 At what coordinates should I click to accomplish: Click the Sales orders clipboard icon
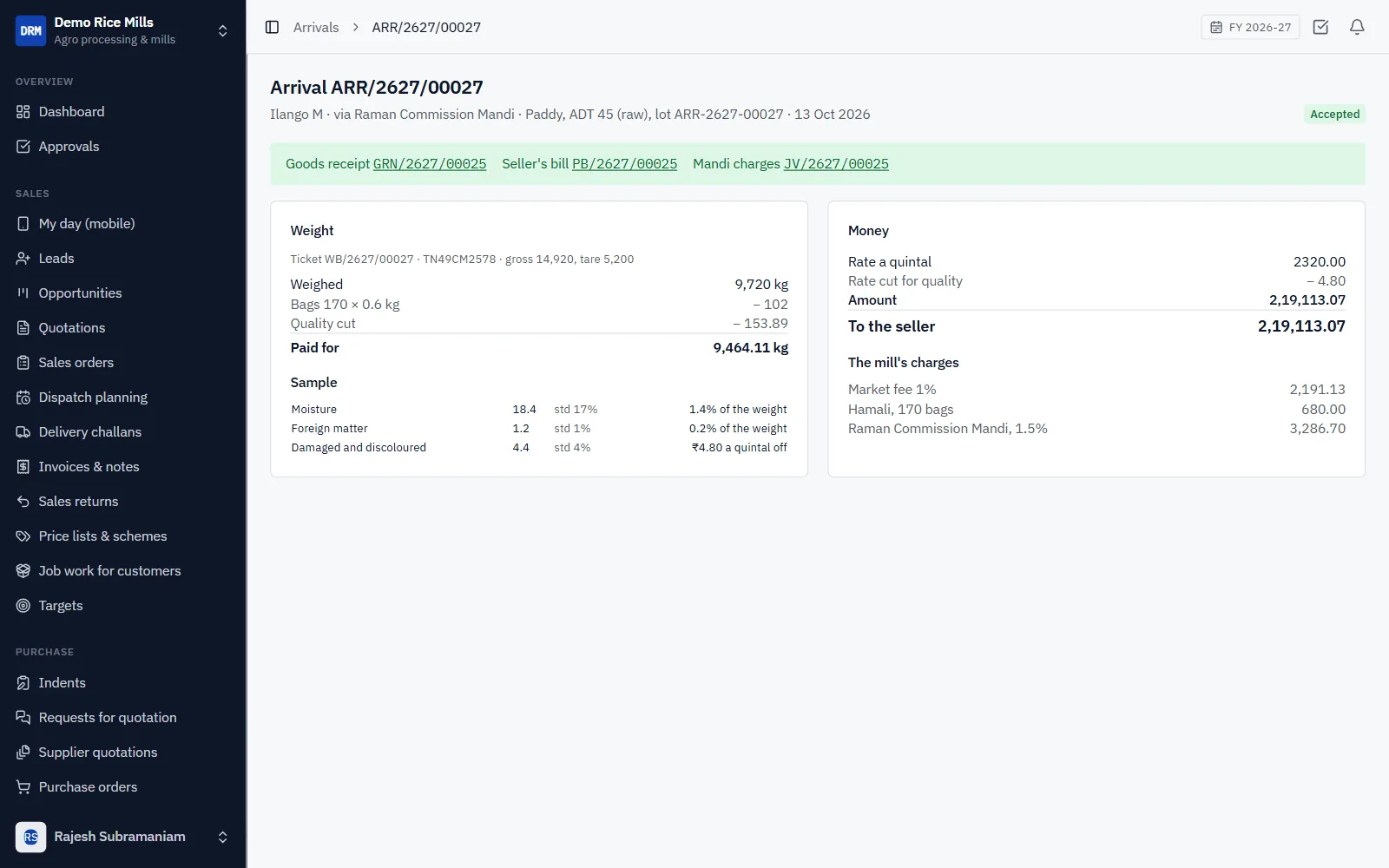pyautogui.click(x=23, y=363)
